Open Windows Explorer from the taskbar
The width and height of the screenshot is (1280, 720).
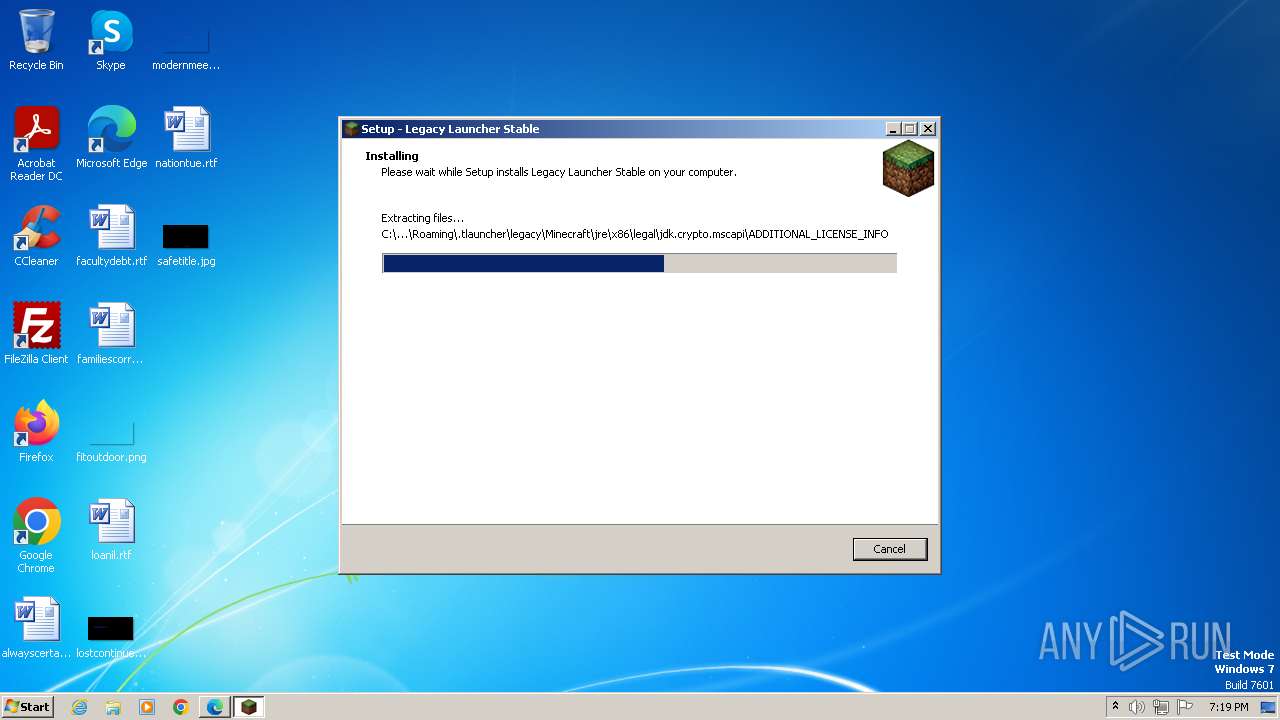click(113, 707)
